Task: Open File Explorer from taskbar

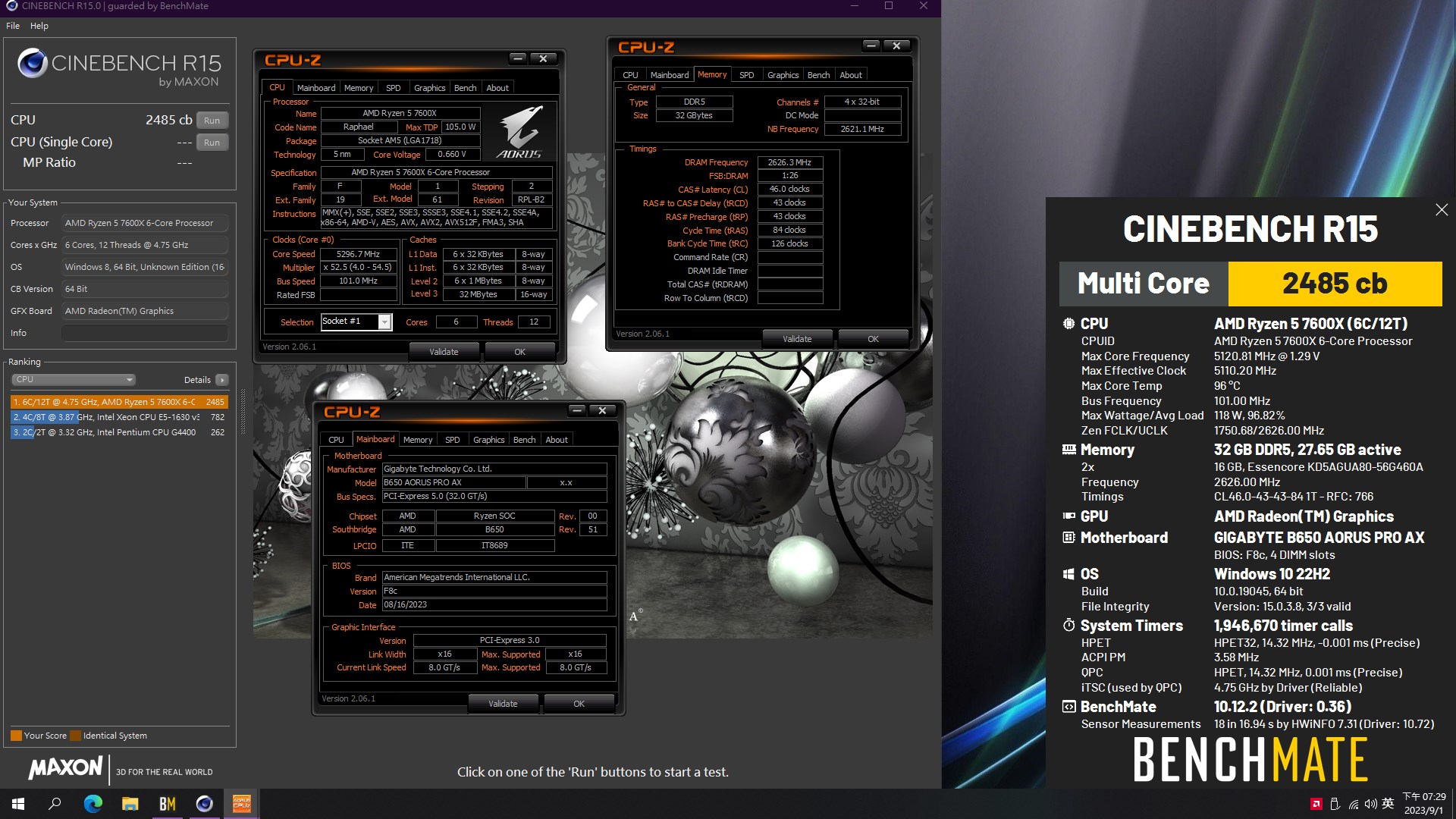Action: (130, 804)
